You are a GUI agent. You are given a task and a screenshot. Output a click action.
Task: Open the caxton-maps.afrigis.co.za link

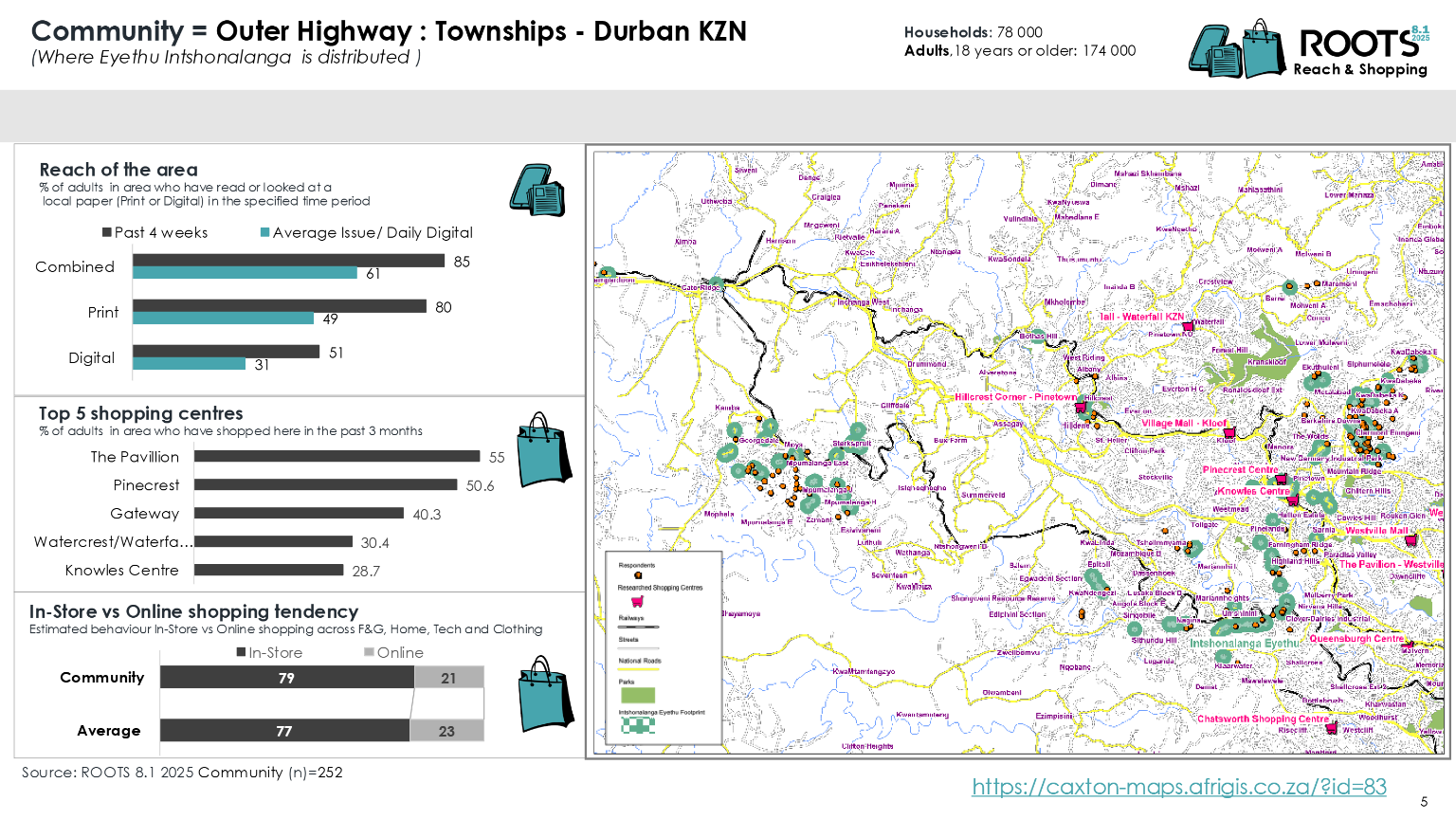pos(1178,787)
